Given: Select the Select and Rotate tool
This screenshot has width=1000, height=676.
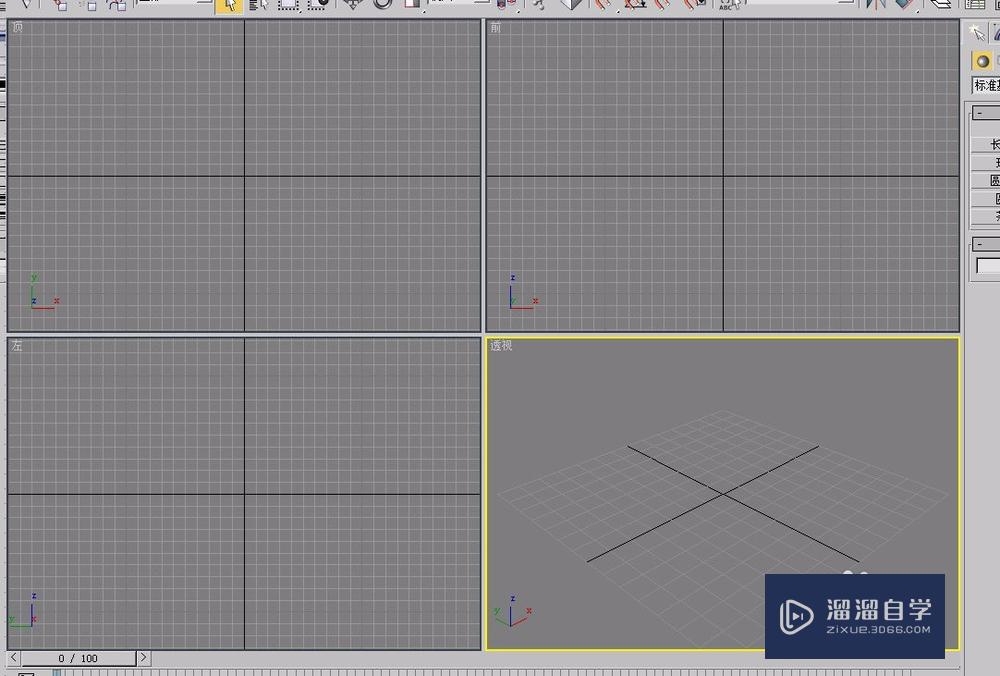Looking at the screenshot, I should tap(383, 4).
